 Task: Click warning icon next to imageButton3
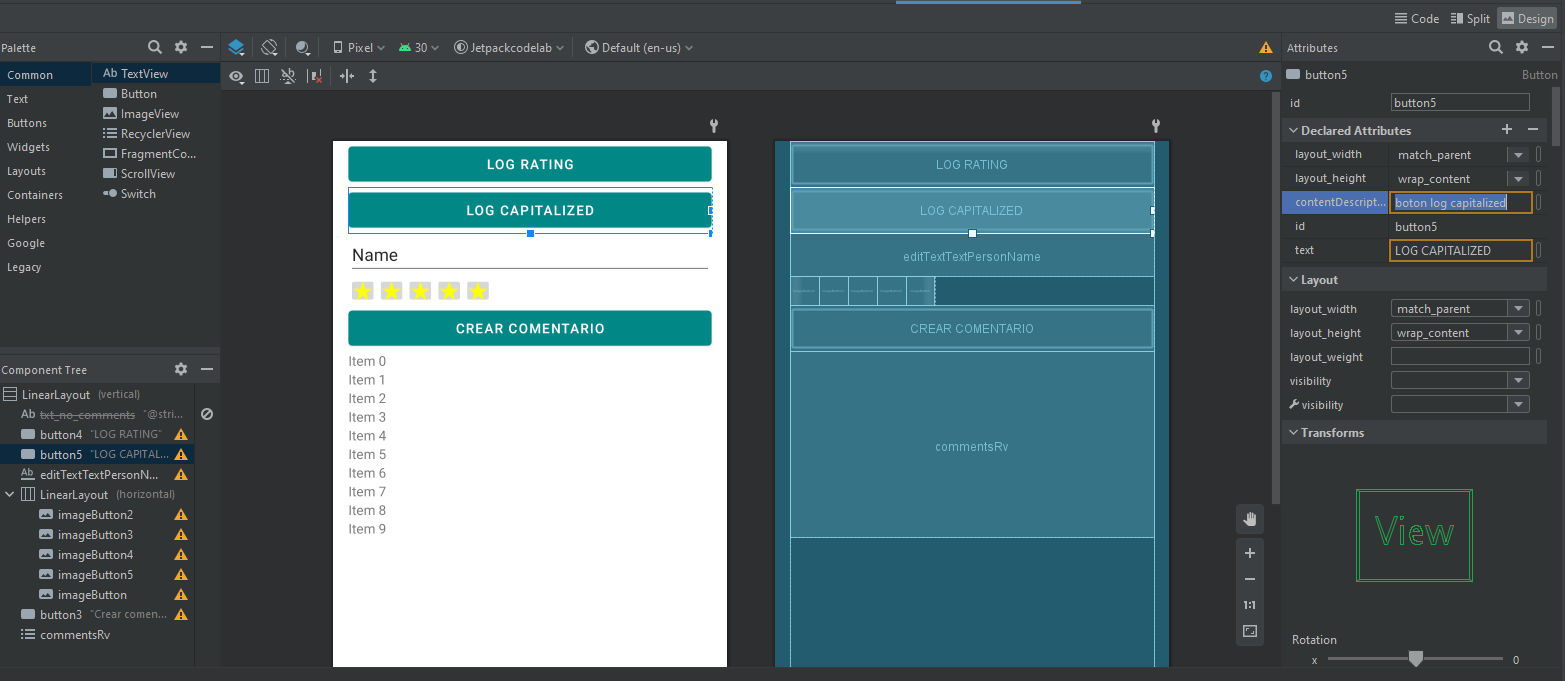pos(181,535)
